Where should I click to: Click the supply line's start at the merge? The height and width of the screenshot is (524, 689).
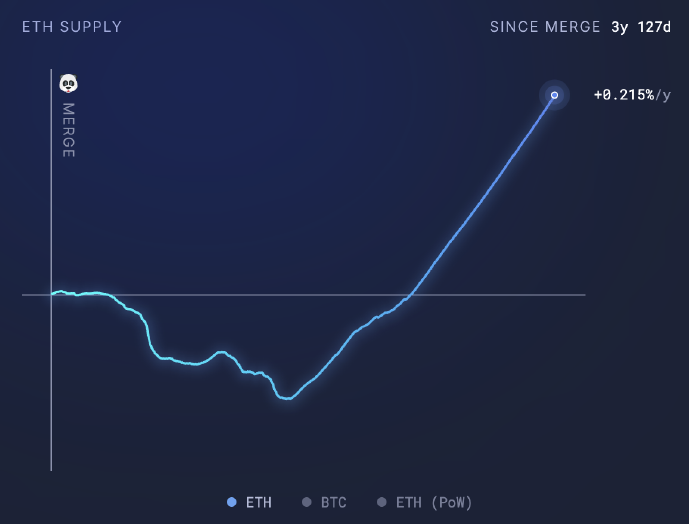pyautogui.click(x=52, y=294)
